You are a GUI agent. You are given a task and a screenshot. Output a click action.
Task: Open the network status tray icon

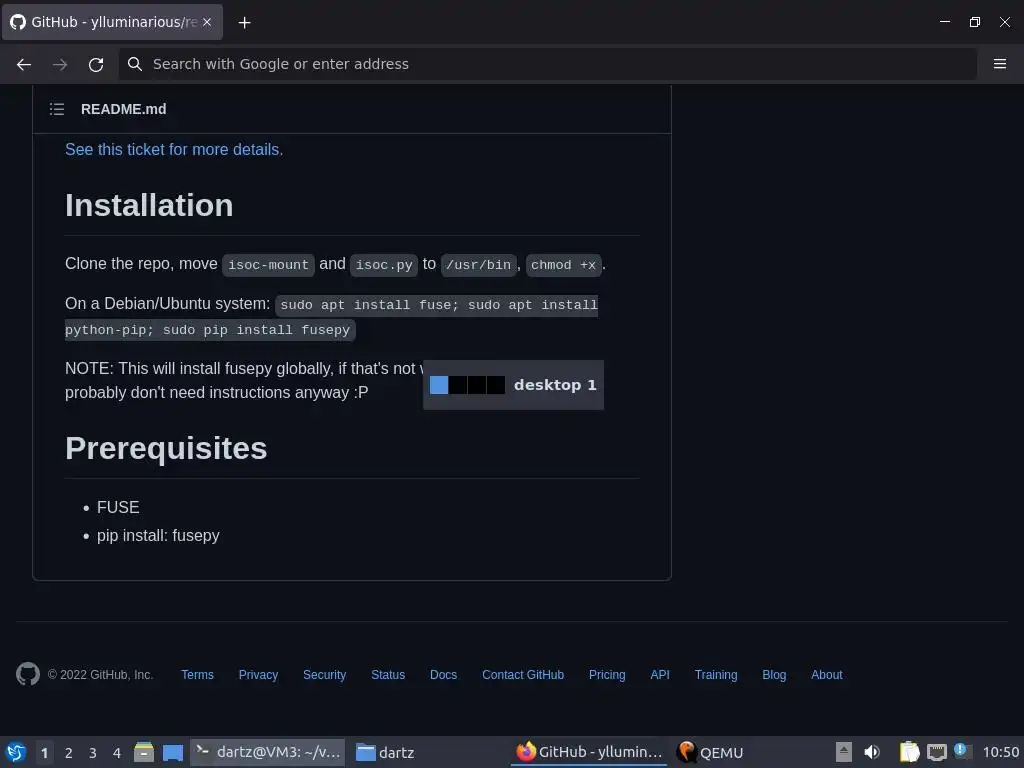point(936,752)
